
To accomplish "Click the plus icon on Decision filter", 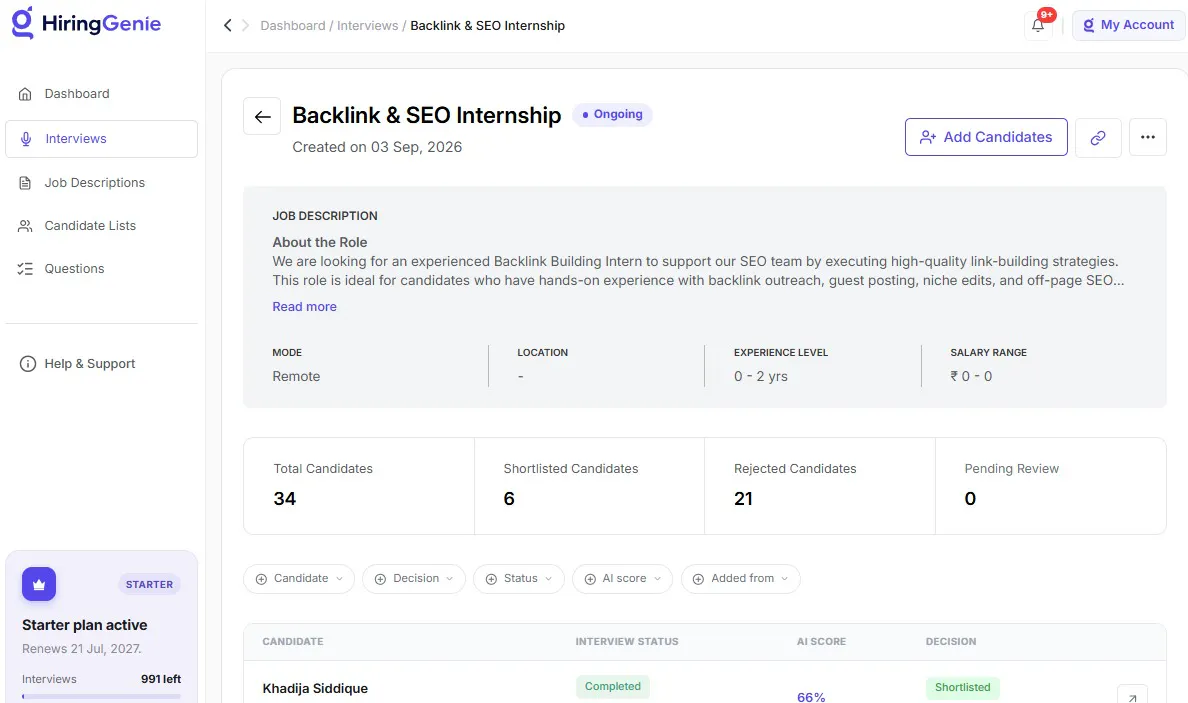I will tap(380, 579).
